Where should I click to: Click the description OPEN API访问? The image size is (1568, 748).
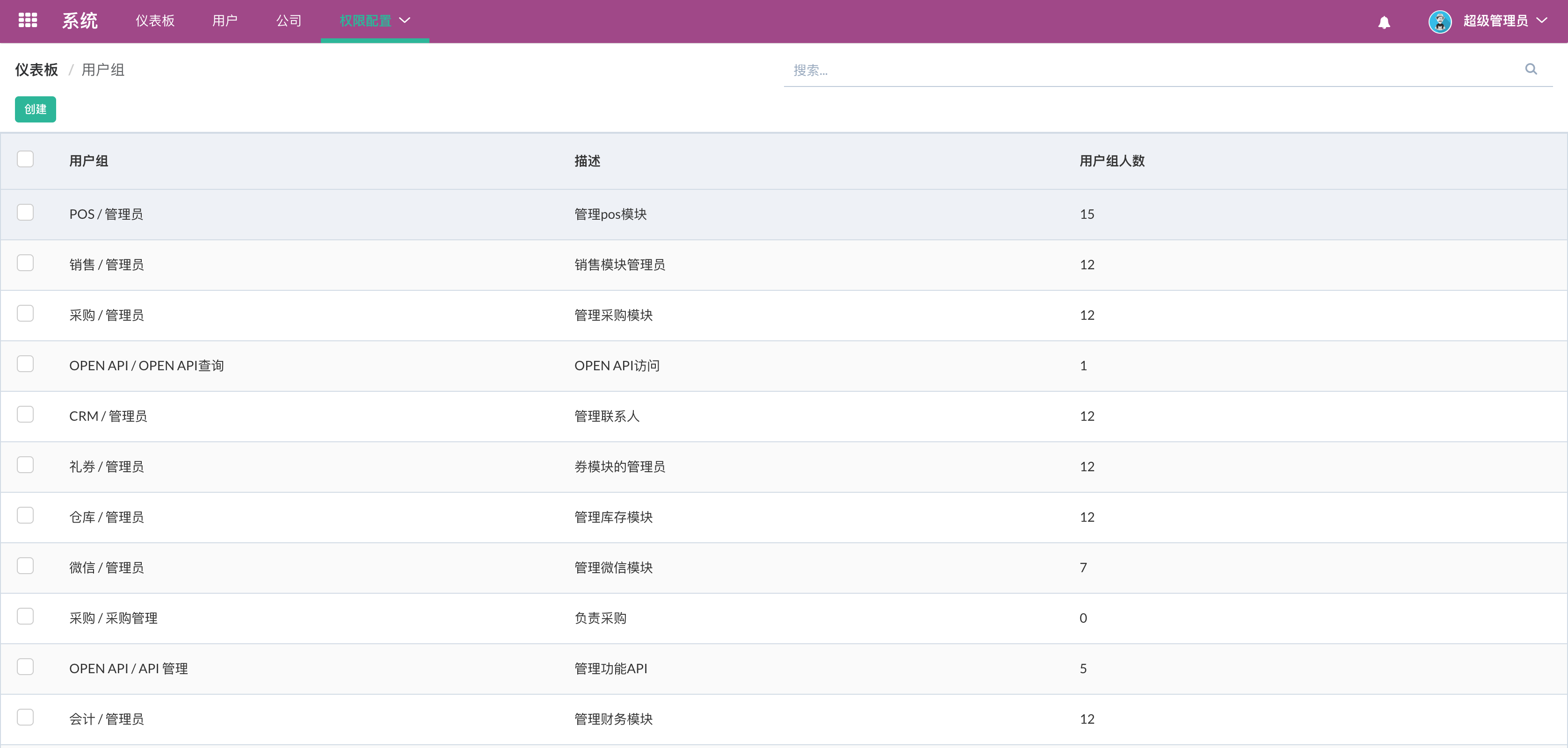click(x=617, y=366)
